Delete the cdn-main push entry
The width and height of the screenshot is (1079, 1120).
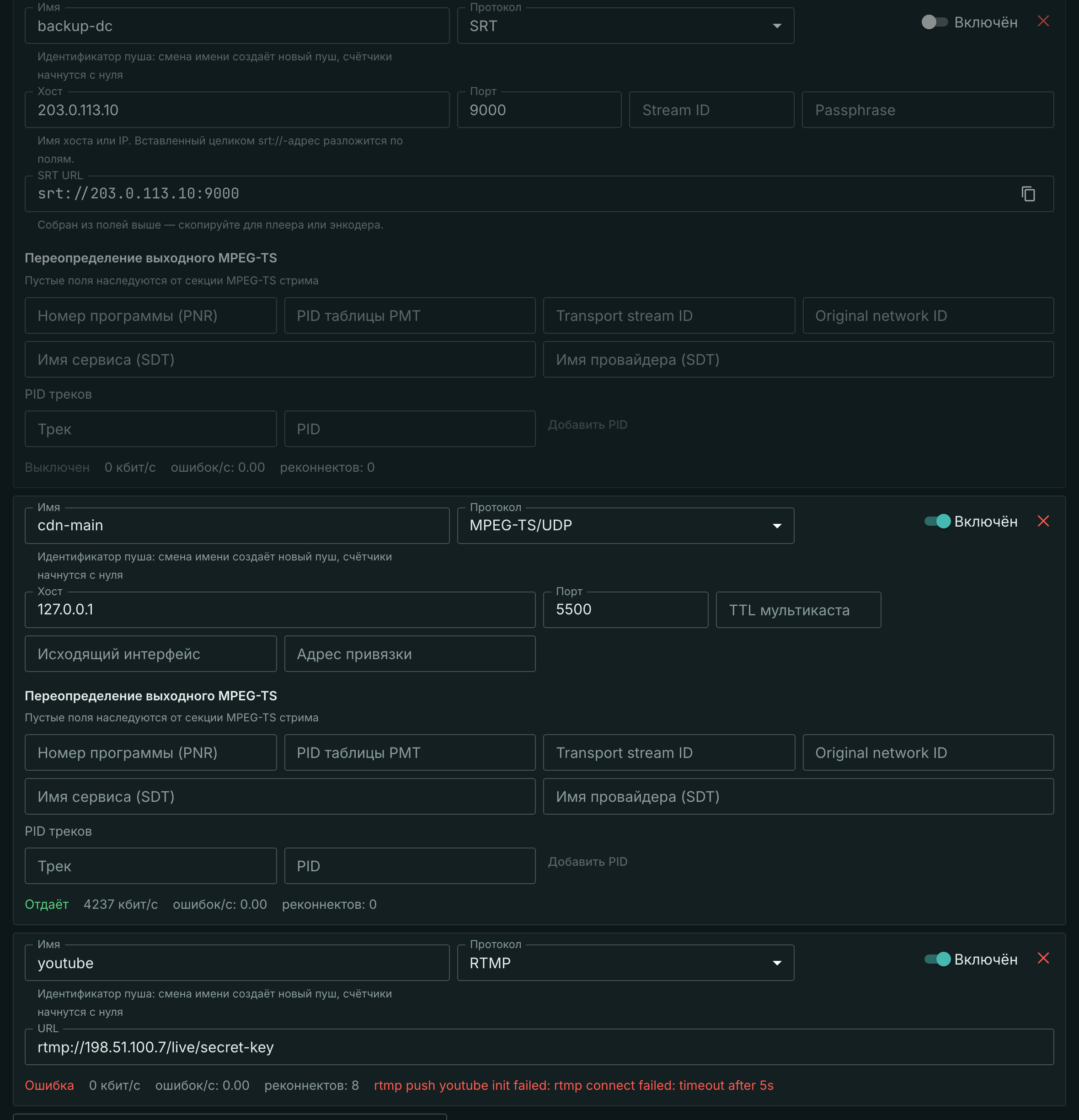tap(1043, 521)
